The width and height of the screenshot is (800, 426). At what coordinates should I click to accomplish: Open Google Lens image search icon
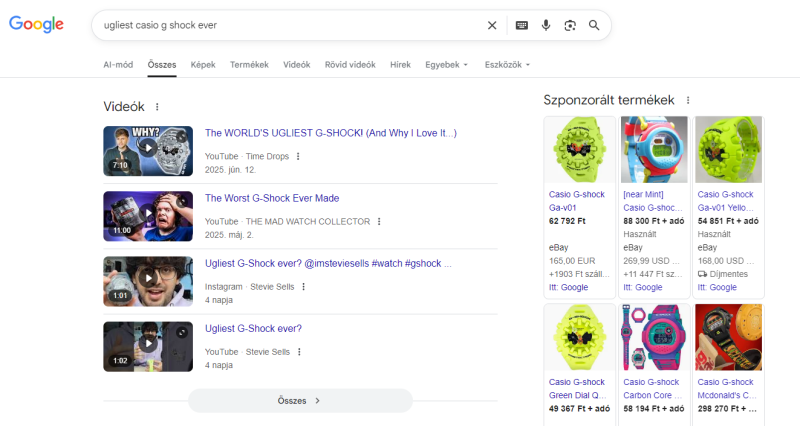570,25
